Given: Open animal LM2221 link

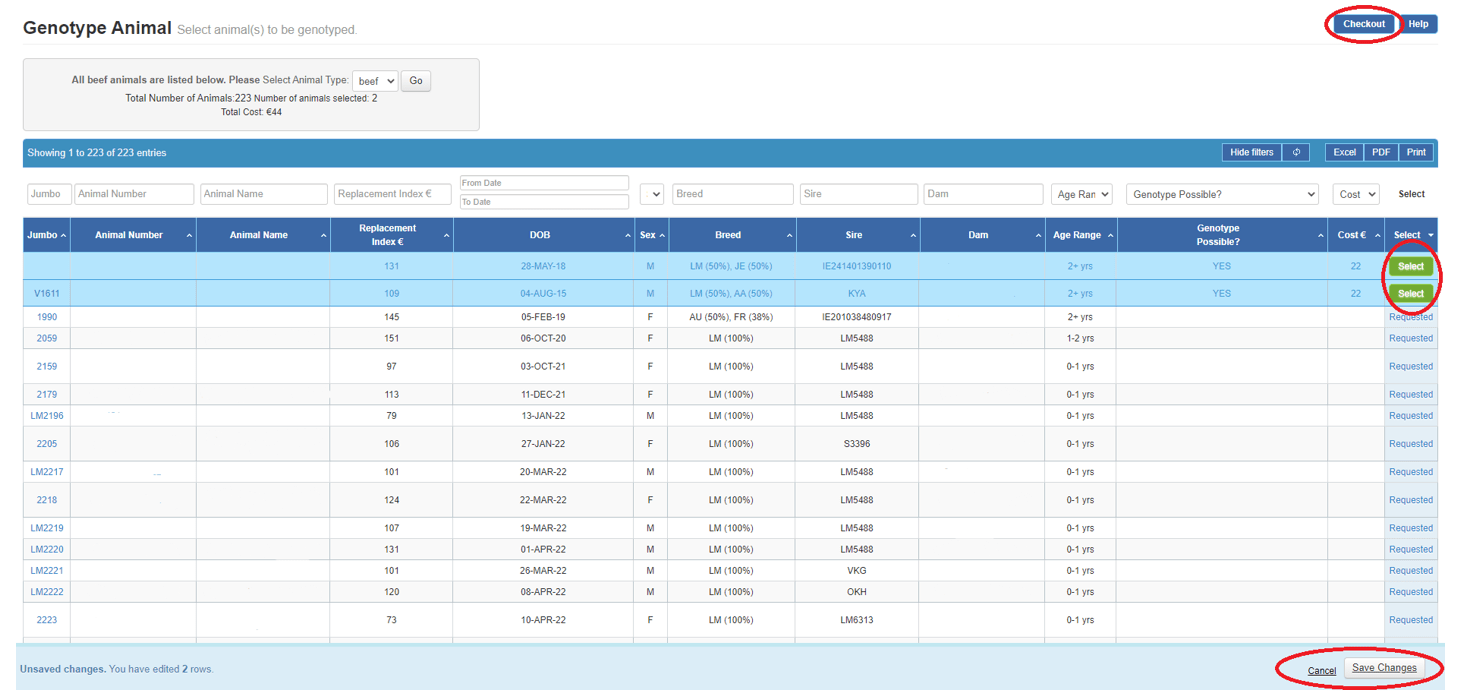Looking at the screenshot, I should coord(47,571).
